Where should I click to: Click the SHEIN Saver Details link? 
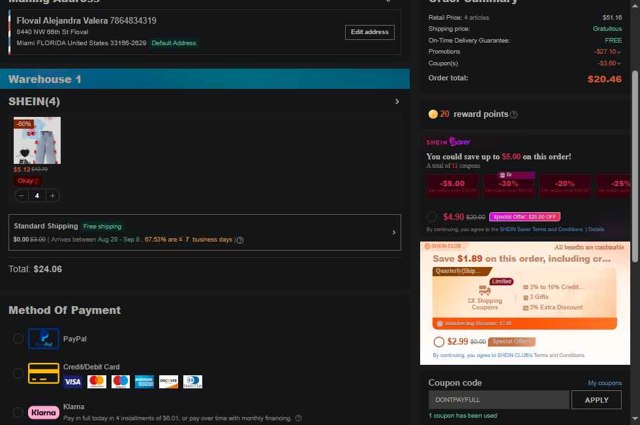pyautogui.click(x=596, y=229)
